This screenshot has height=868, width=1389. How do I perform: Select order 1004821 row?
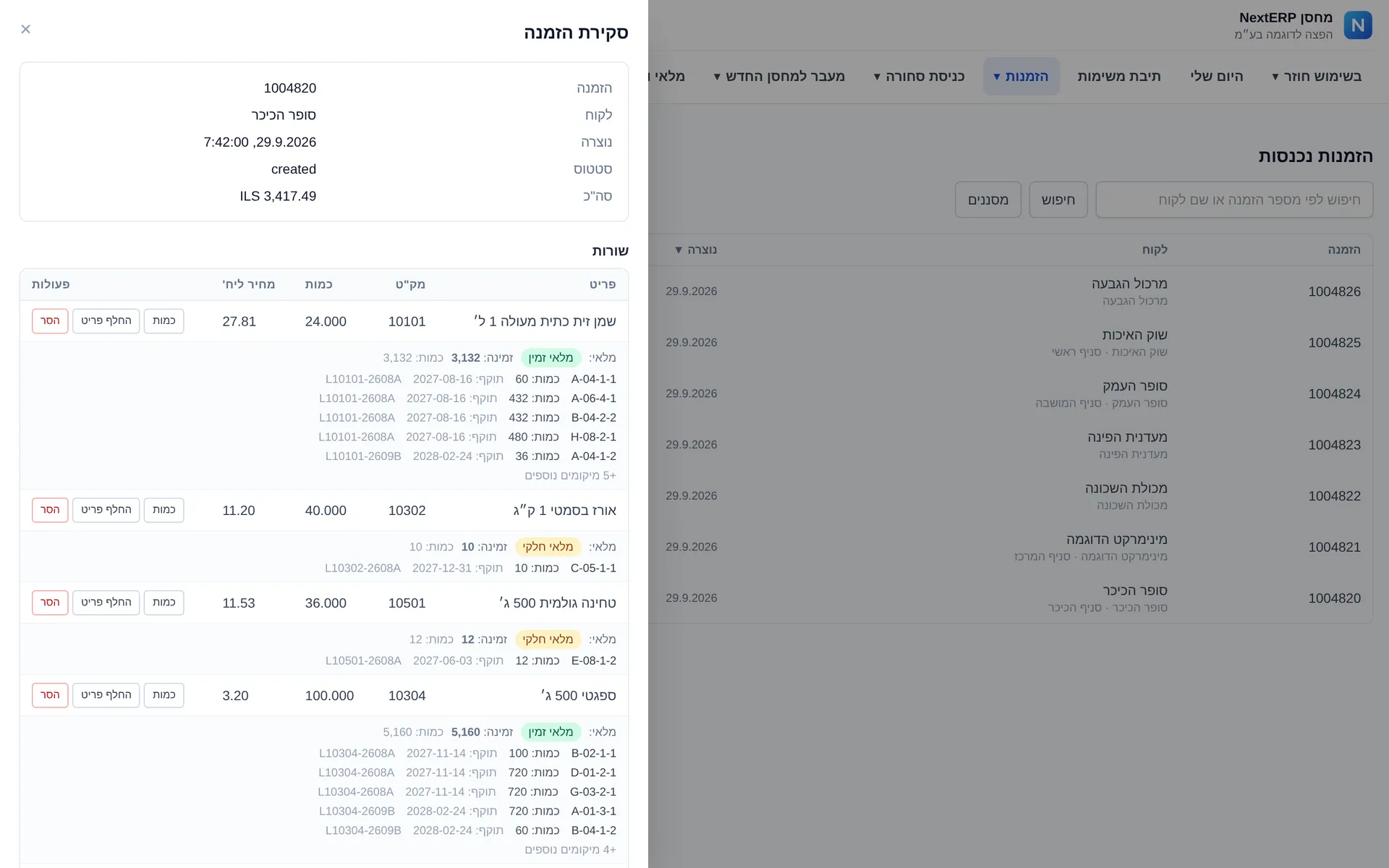click(1010, 547)
